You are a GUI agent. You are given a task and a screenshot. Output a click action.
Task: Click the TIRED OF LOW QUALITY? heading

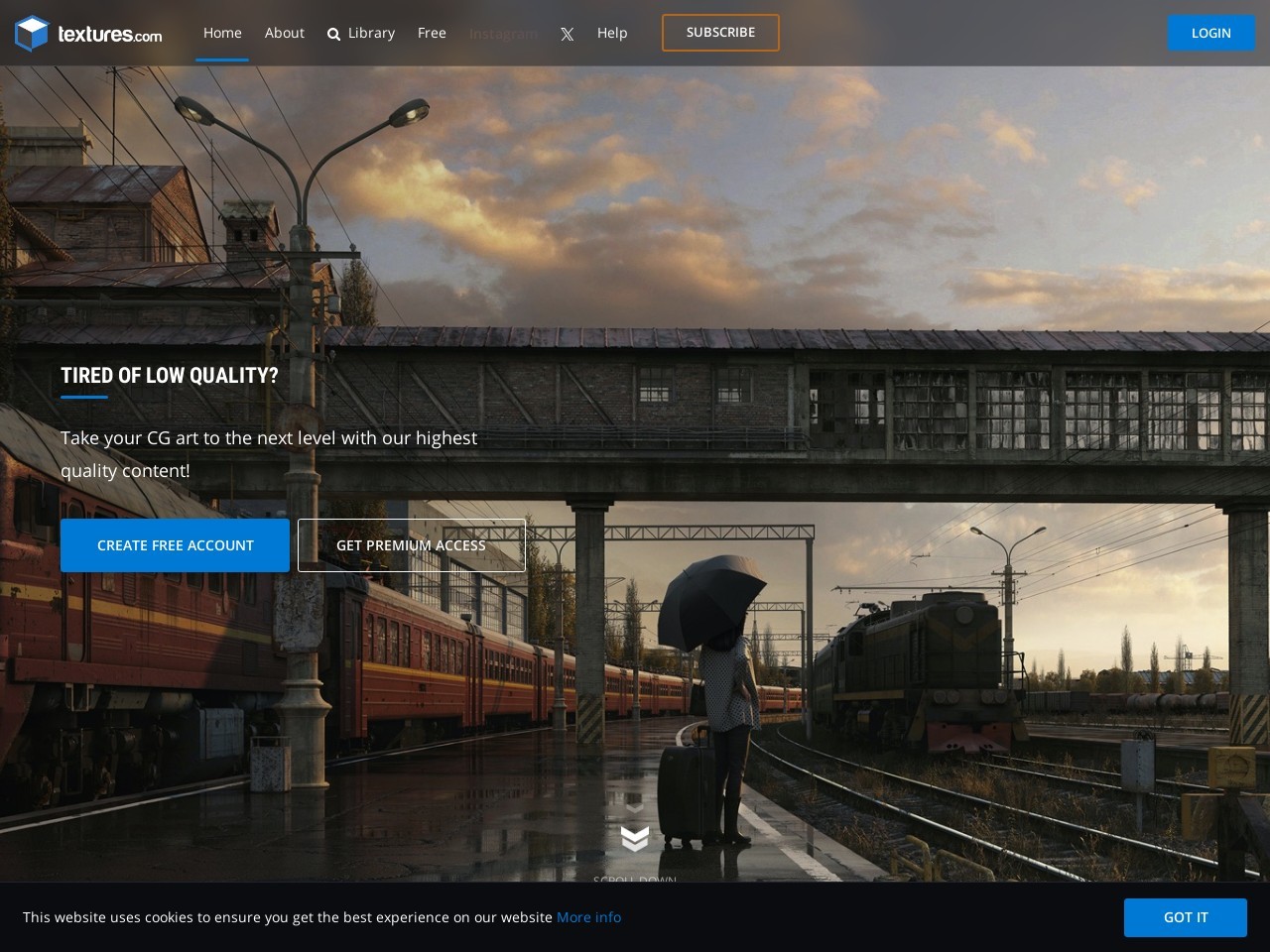pos(170,376)
